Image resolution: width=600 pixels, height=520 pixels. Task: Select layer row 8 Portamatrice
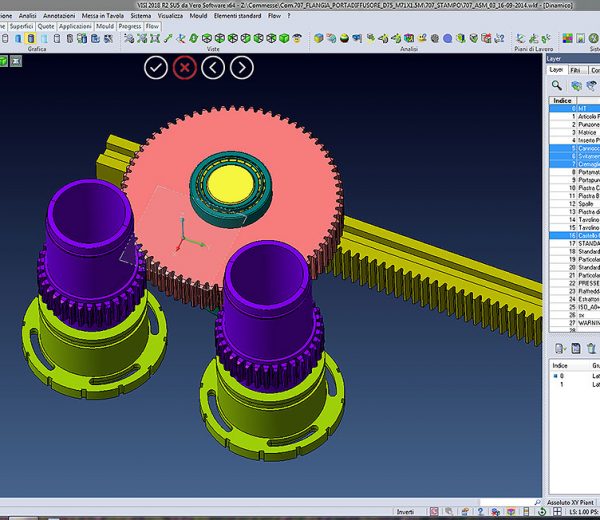[x=575, y=172]
